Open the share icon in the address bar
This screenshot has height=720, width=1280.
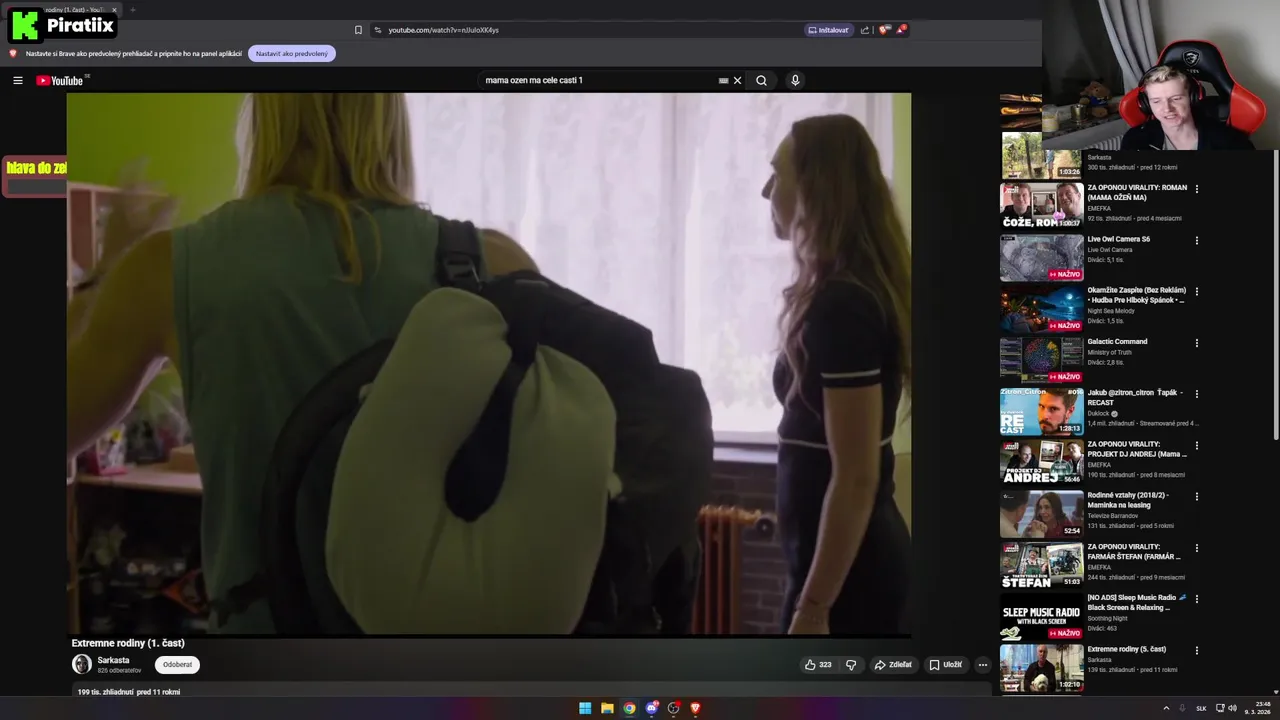pos(865,30)
